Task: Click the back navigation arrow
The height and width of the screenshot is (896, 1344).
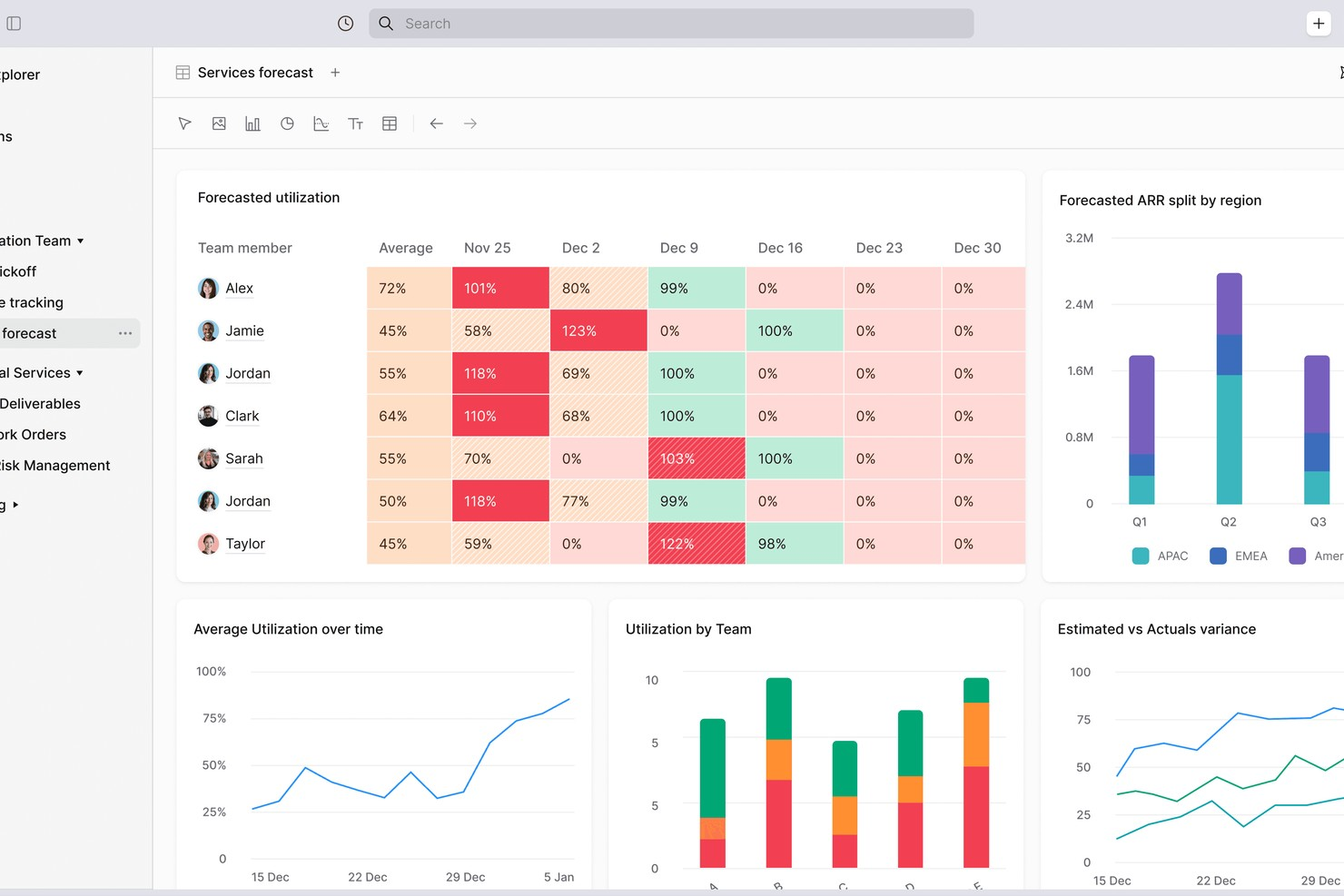Action: [436, 123]
